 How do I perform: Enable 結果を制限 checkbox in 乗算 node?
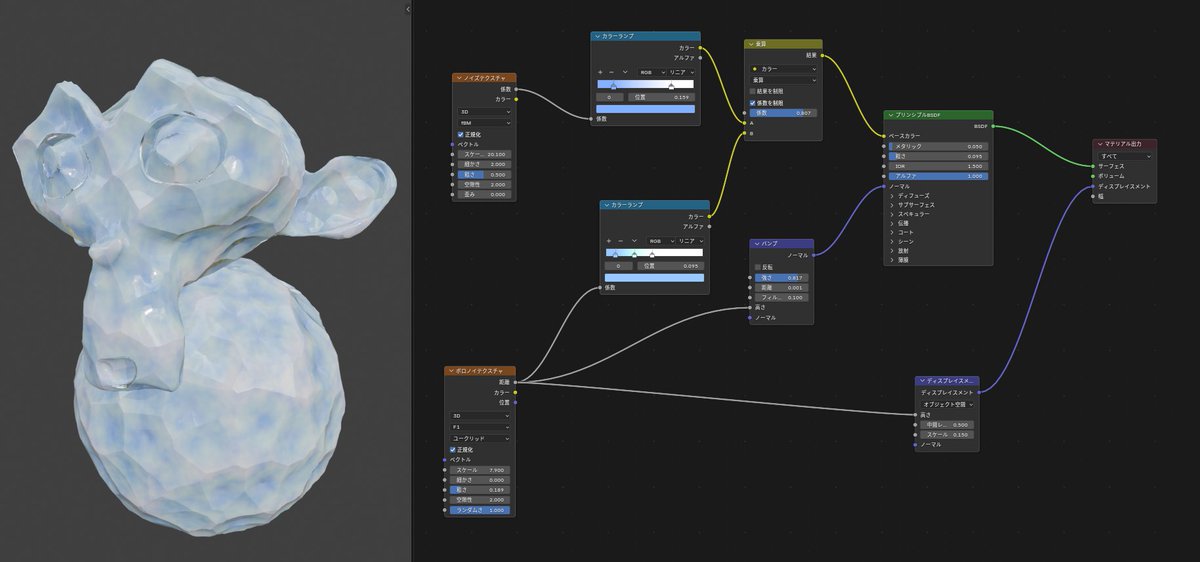click(x=753, y=91)
